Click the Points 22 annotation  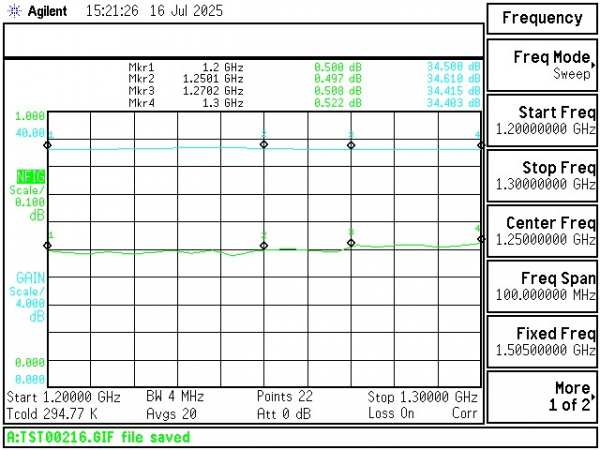coord(285,396)
